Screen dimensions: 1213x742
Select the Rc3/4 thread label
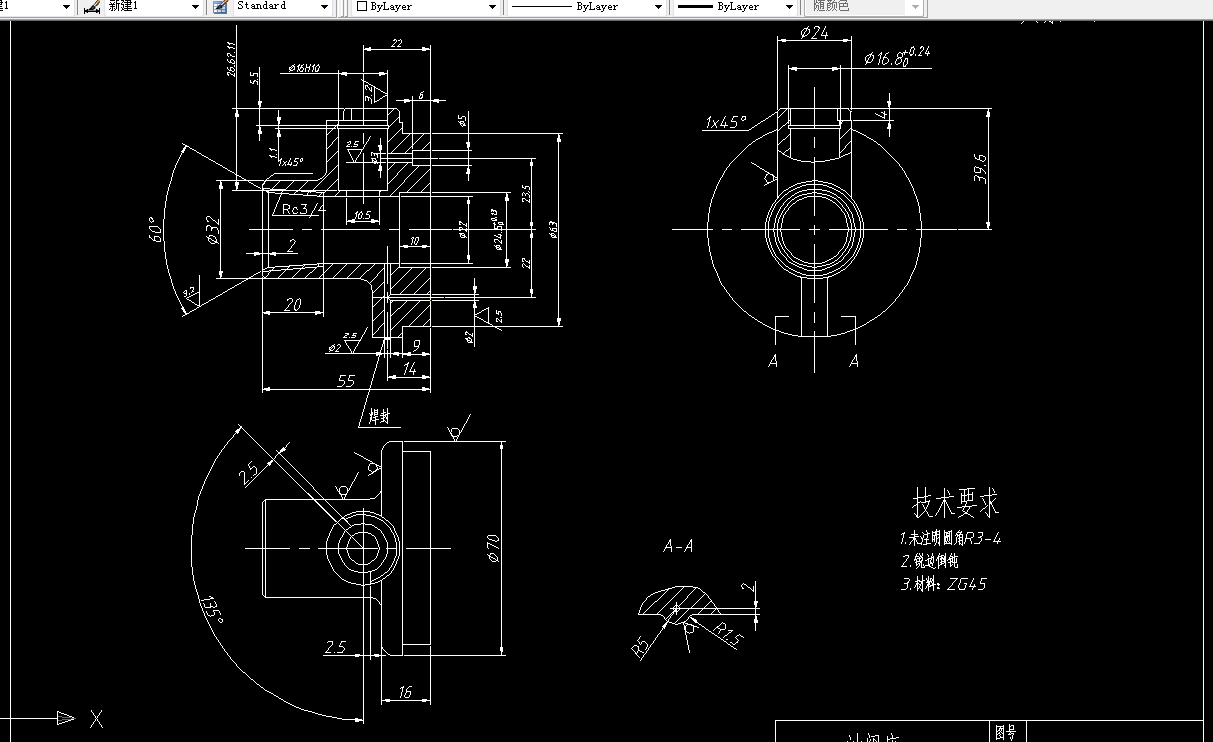(299, 208)
